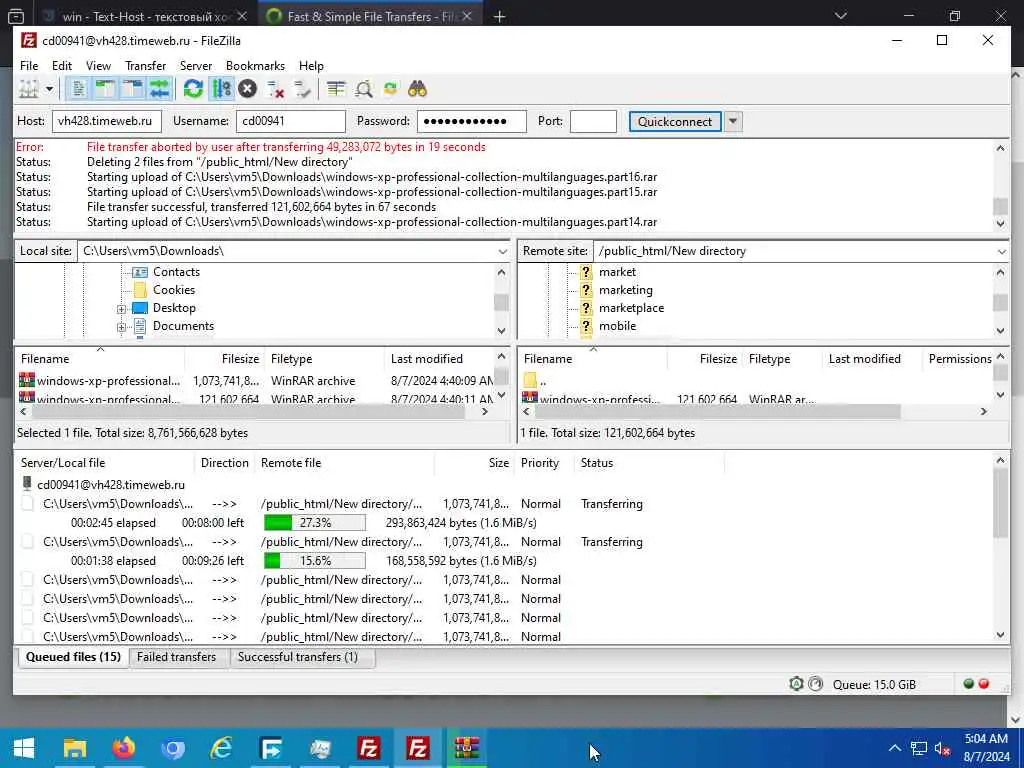Disconnect from server icon

(x=276, y=89)
